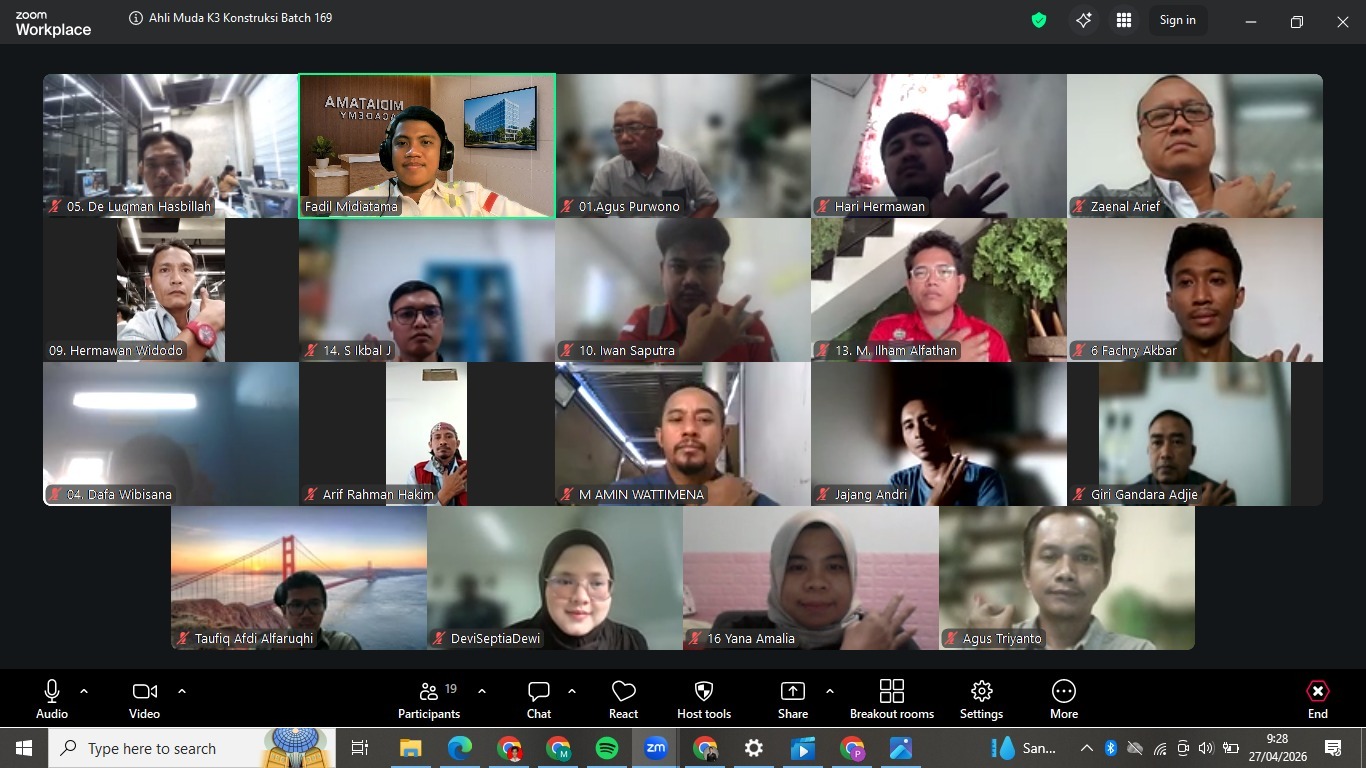Viewport: 1366px width, 768px height.
Task: Open the More options menu
Action: pyautogui.click(x=1064, y=698)
